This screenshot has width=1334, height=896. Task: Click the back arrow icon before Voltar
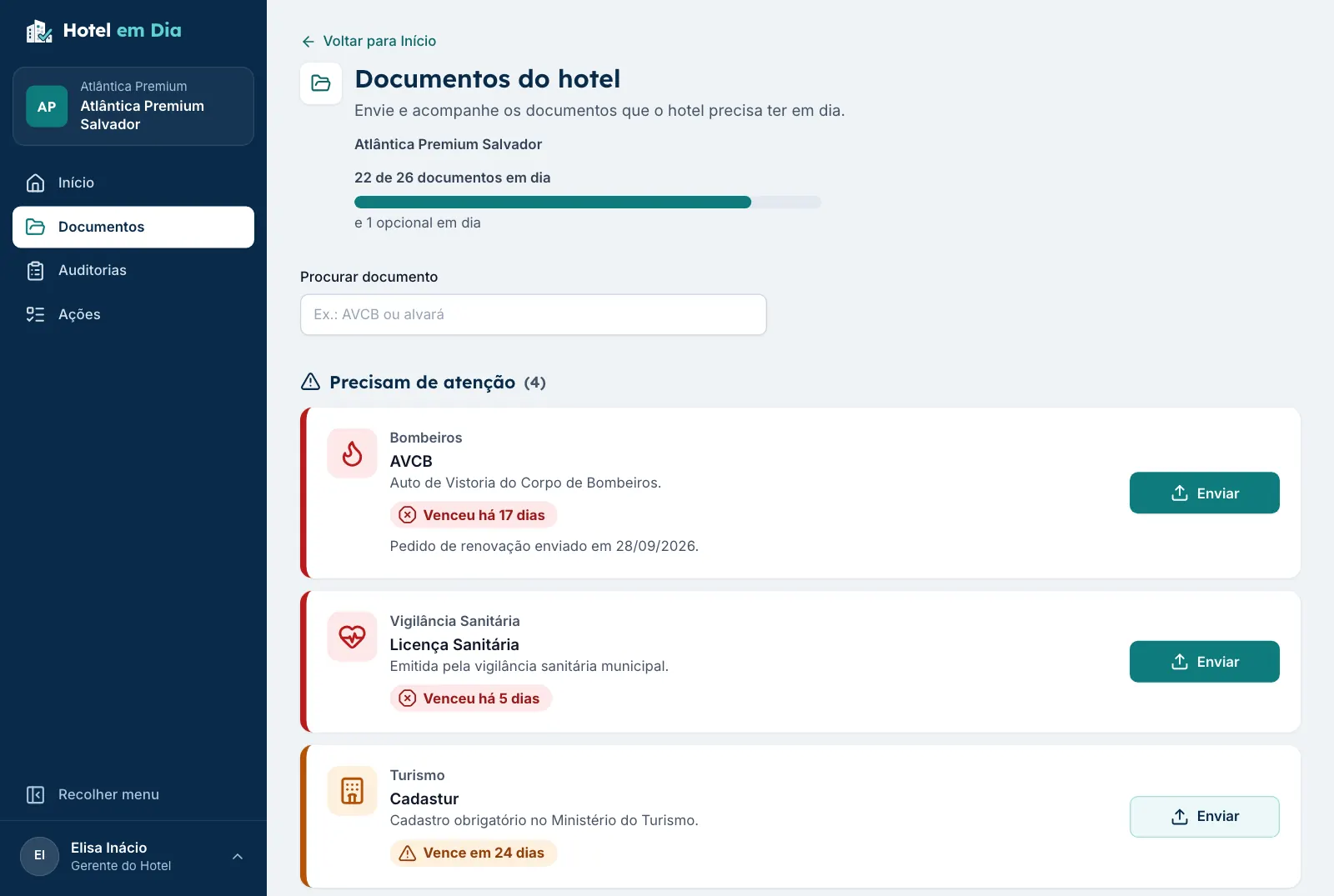308,42
